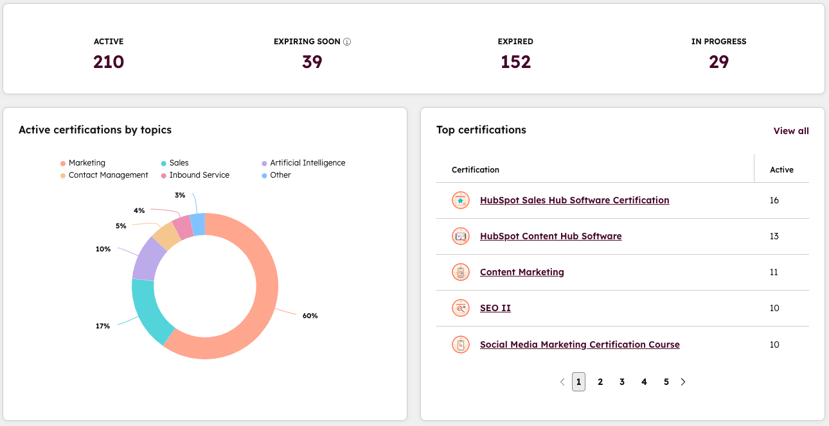The image size is (829, 426).
Task: Click the EXPIRED stat label
Action: tap(515, 42)
